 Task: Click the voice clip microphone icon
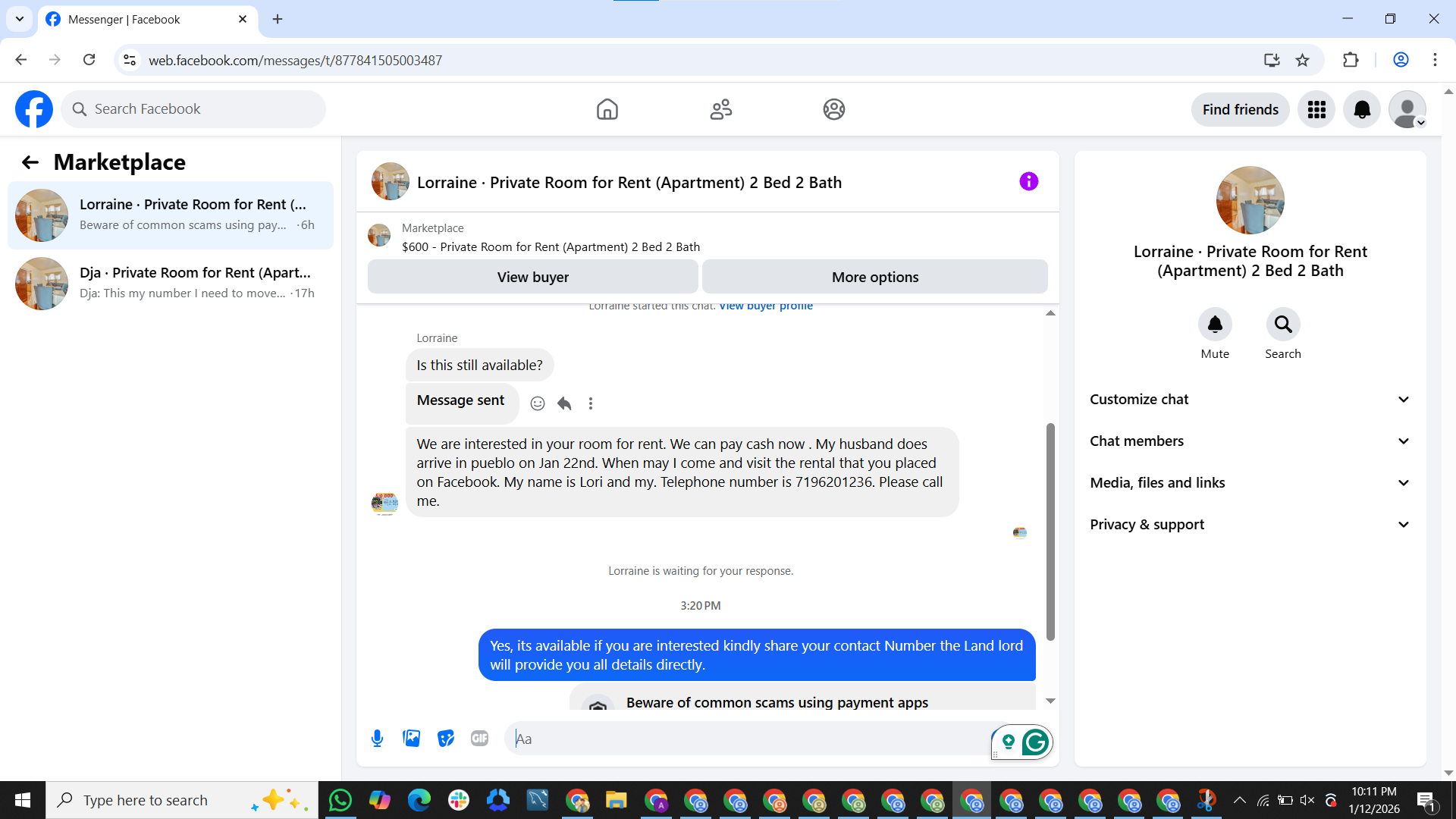click(377, 738)
